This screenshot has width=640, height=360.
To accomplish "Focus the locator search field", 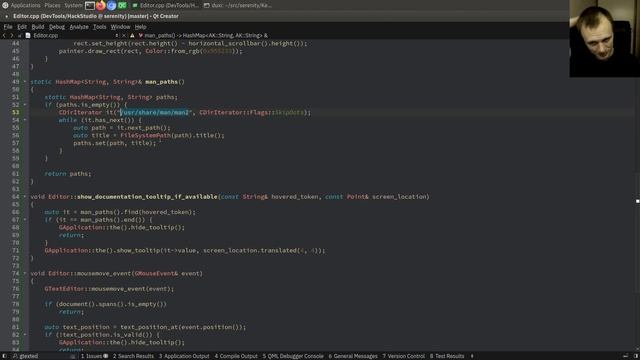I will point(43,356).
